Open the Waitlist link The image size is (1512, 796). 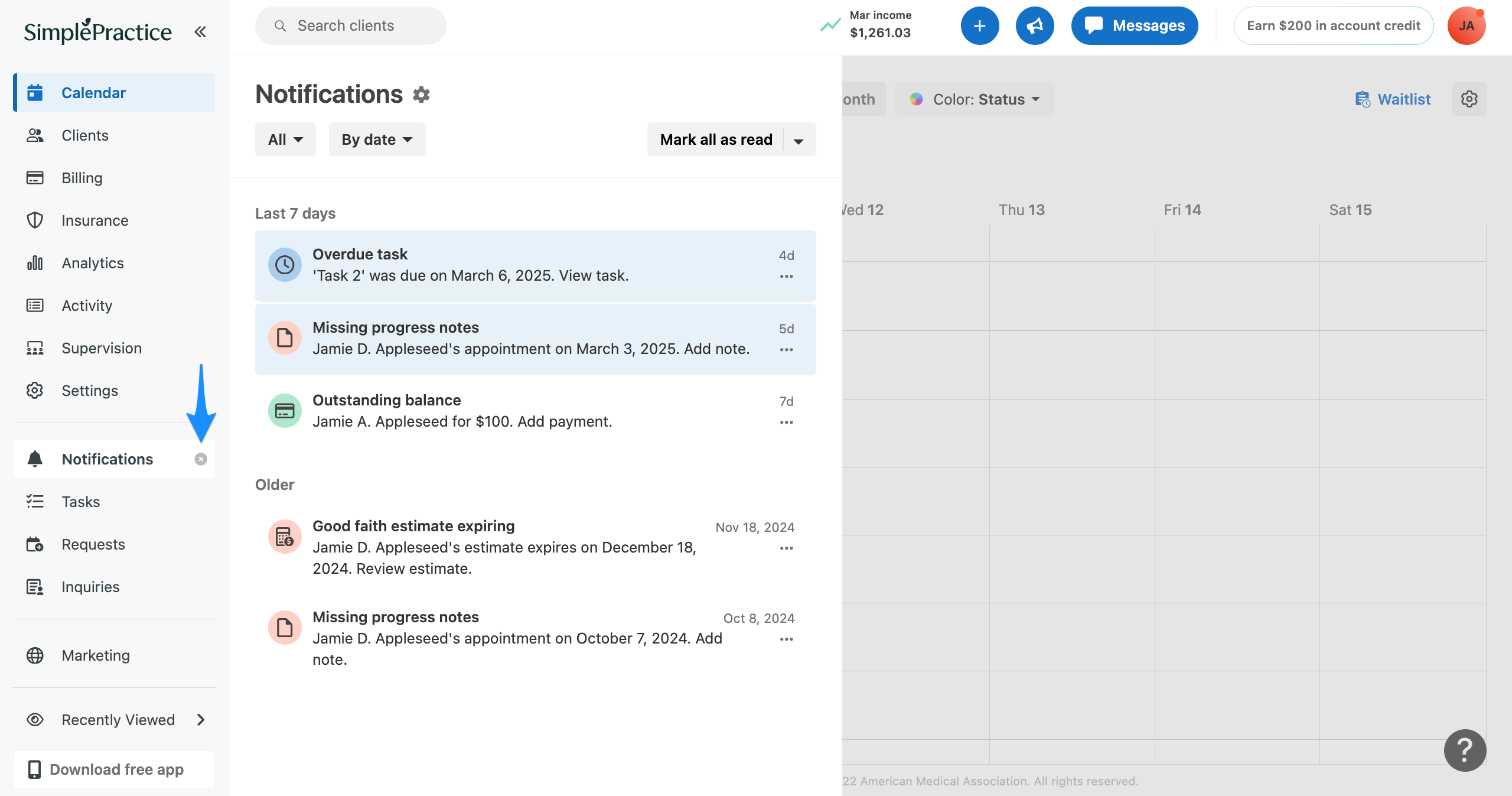point(1393,99)
